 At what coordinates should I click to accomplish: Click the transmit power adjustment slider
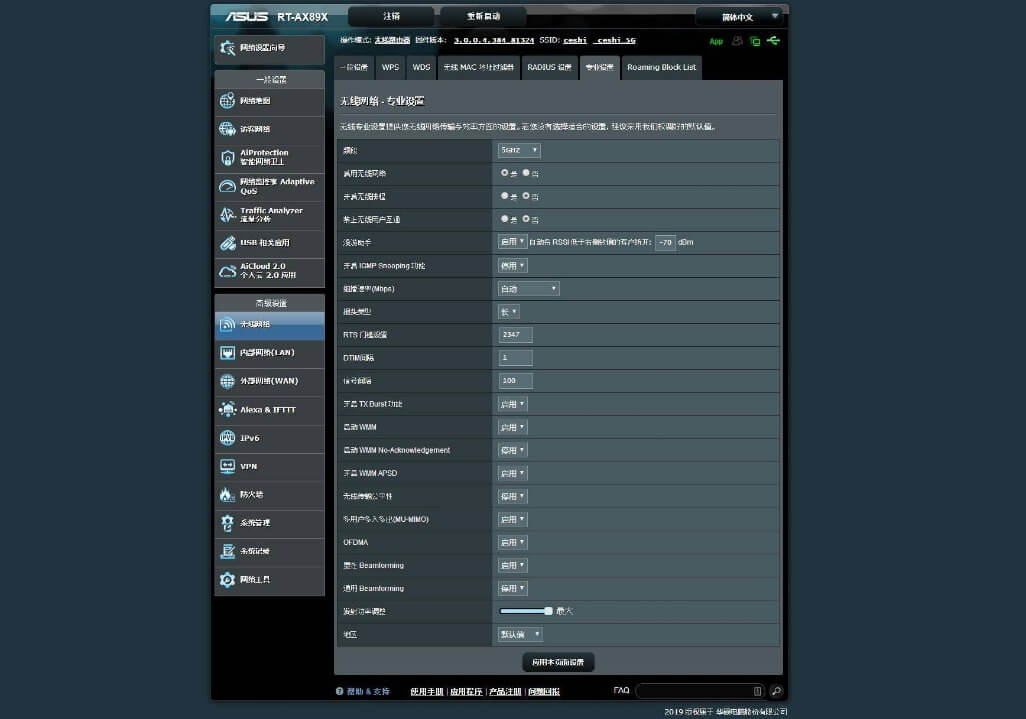coord(526,611)
